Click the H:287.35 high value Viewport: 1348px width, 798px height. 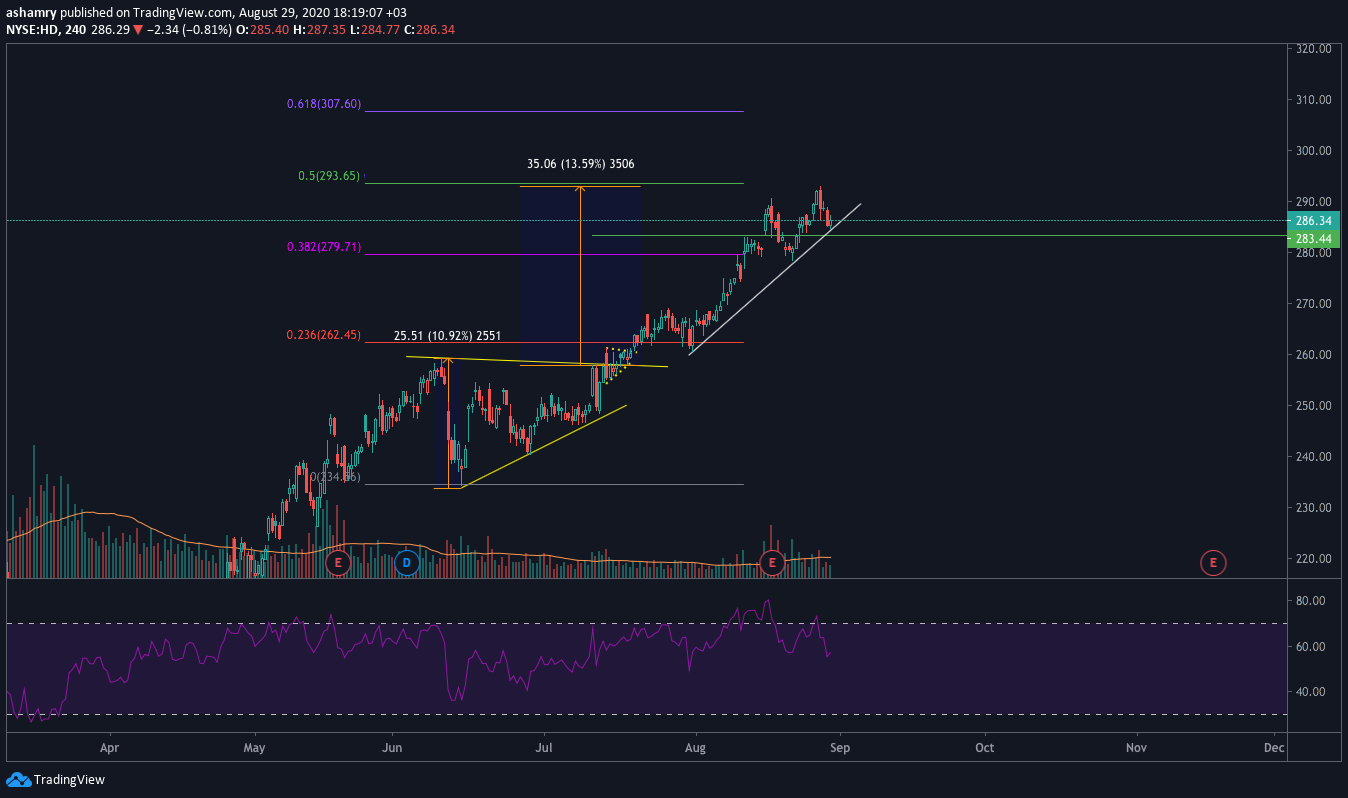321,29
